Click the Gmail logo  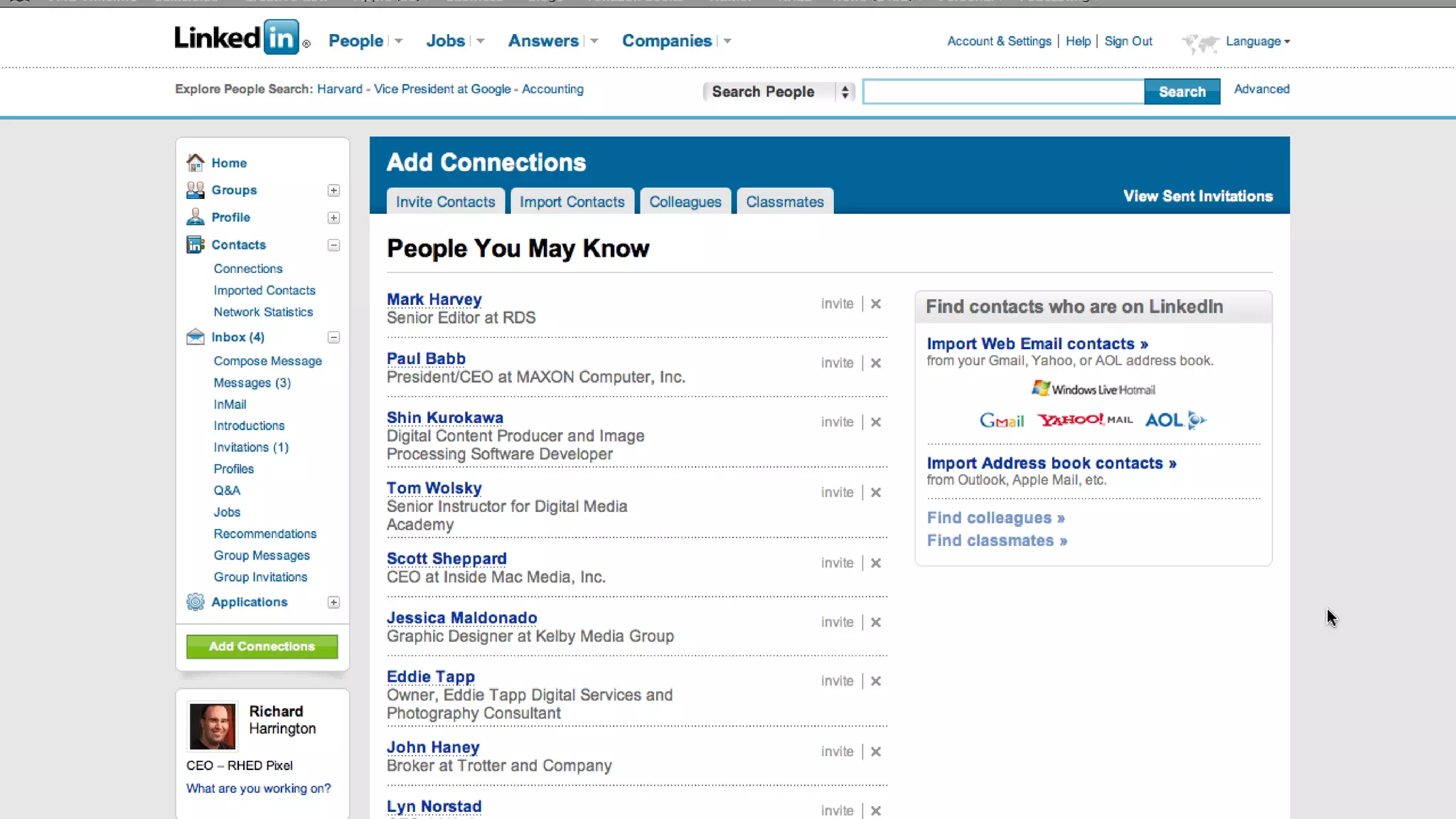point(1001,420)
